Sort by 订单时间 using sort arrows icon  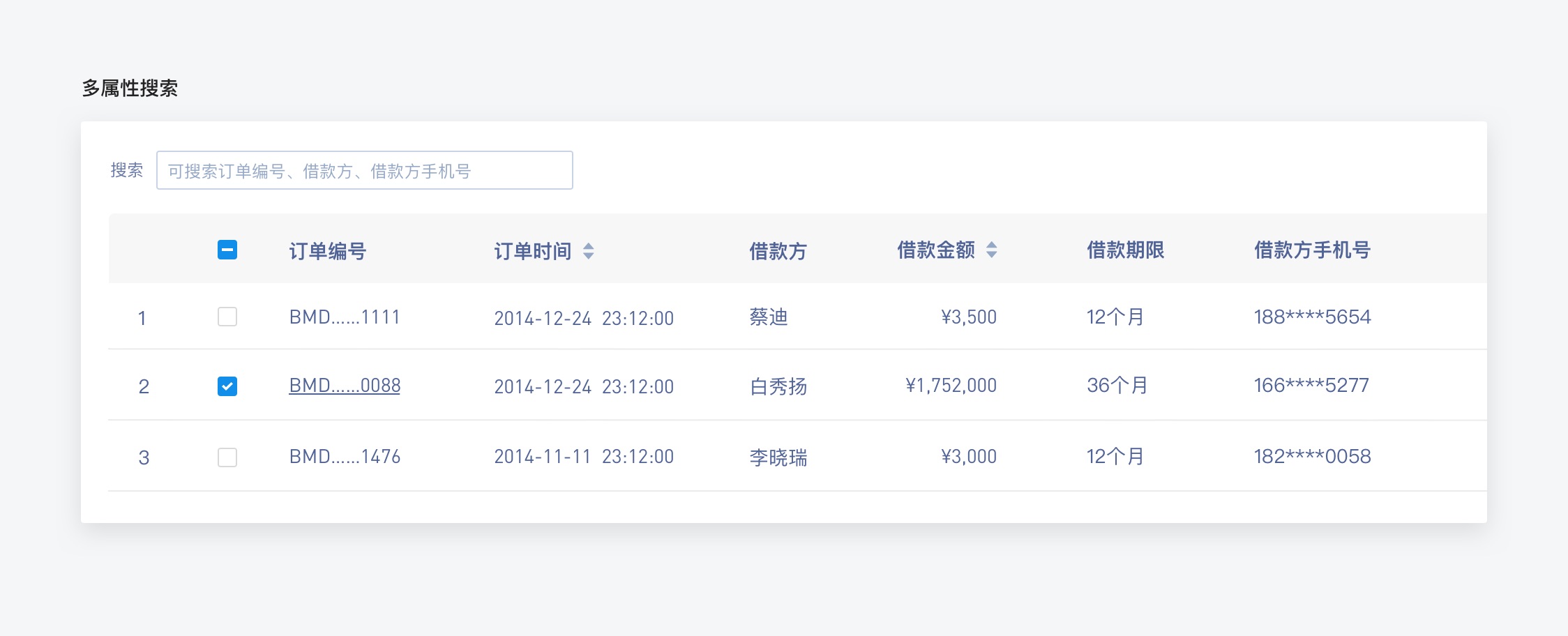[x=588, y=251]
